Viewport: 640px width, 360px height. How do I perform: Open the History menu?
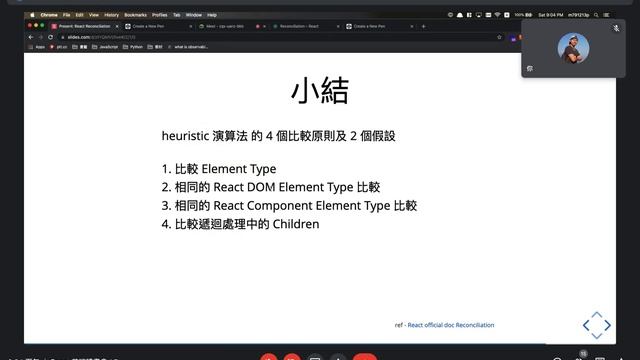point(111,15)
